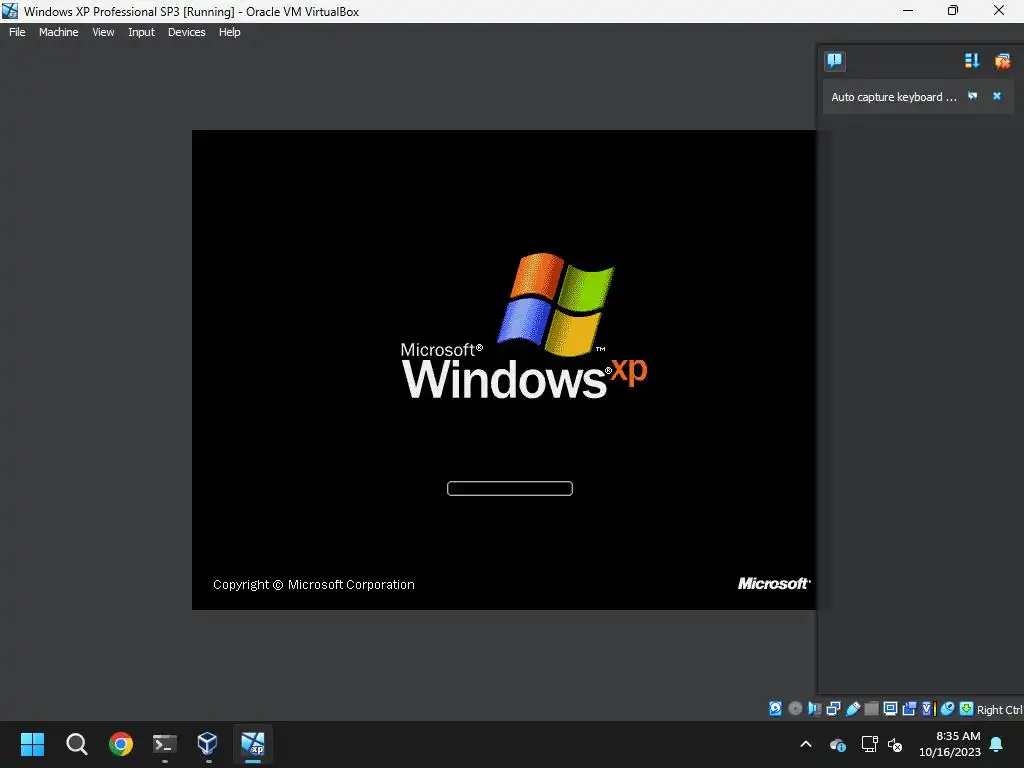1024x768 pixels.
Task: Click the display settings status icon
Action: (890, 709)
